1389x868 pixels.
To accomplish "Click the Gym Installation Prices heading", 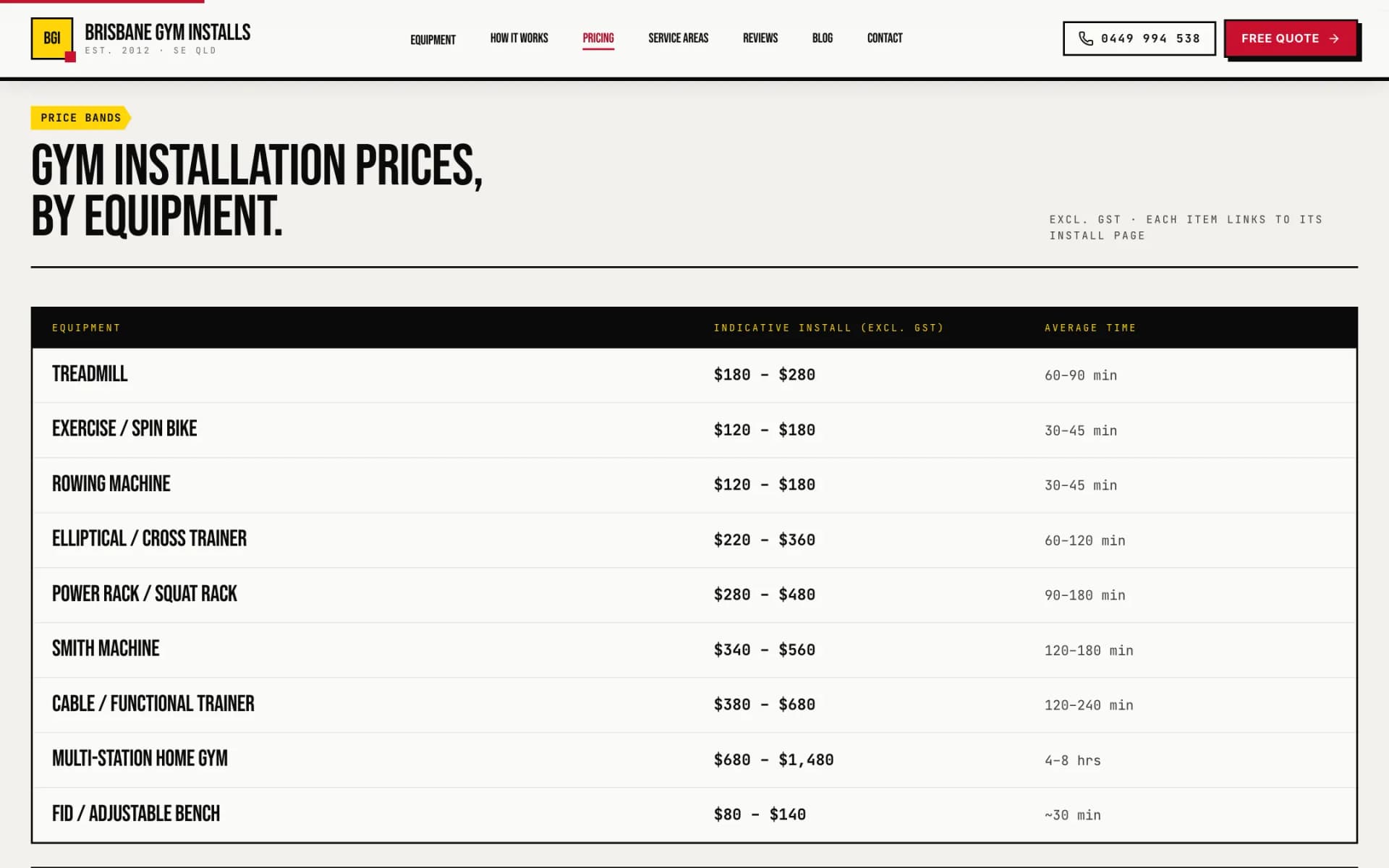I will click(257, 190).
